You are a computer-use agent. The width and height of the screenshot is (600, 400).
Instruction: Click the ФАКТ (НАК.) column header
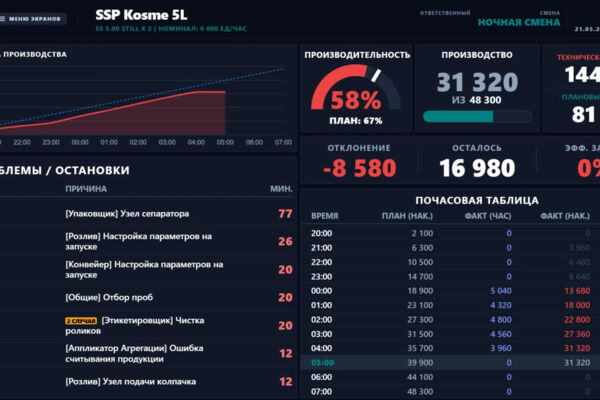[565, 216]
